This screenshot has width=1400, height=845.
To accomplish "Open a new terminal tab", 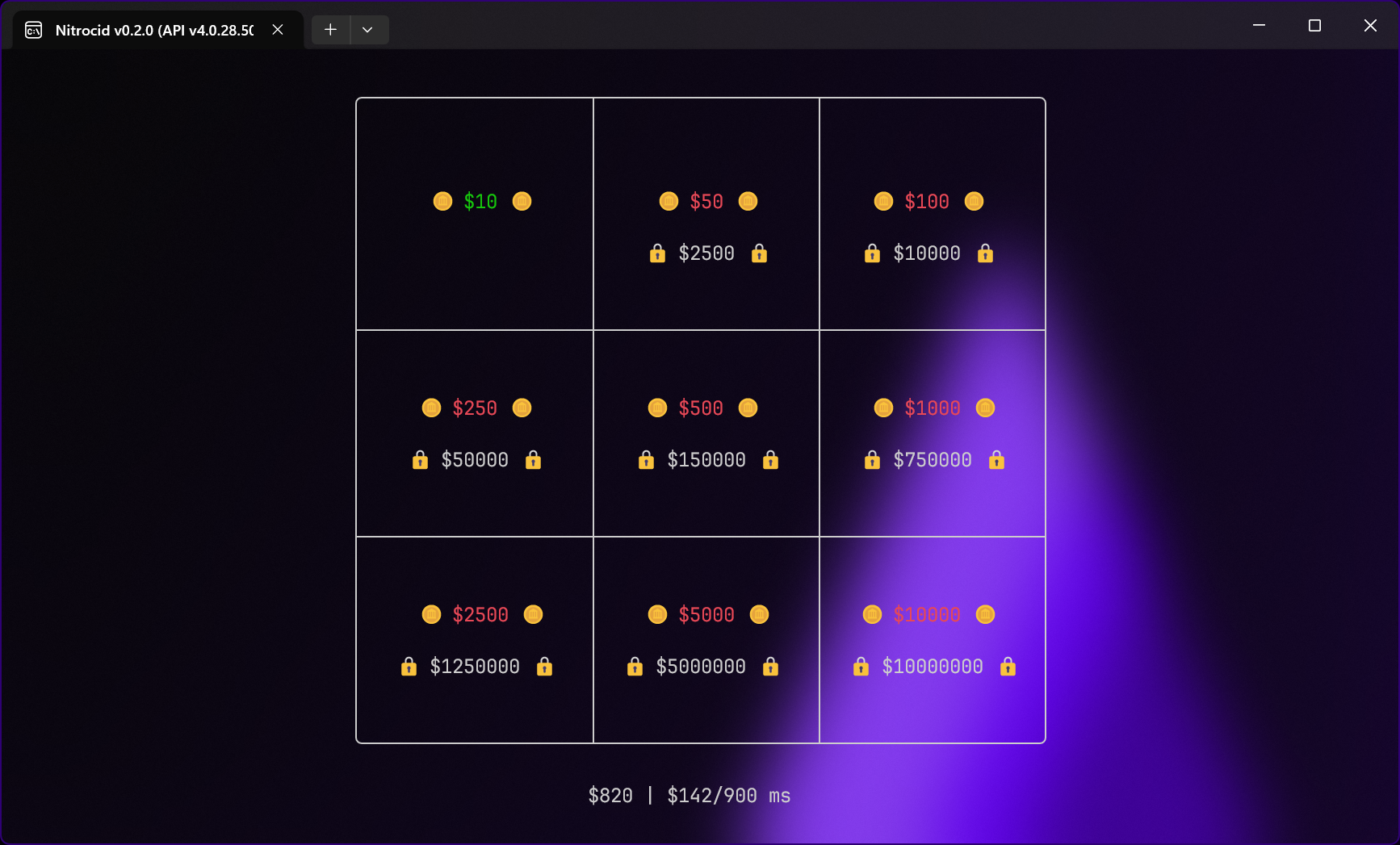I will 330,30.
